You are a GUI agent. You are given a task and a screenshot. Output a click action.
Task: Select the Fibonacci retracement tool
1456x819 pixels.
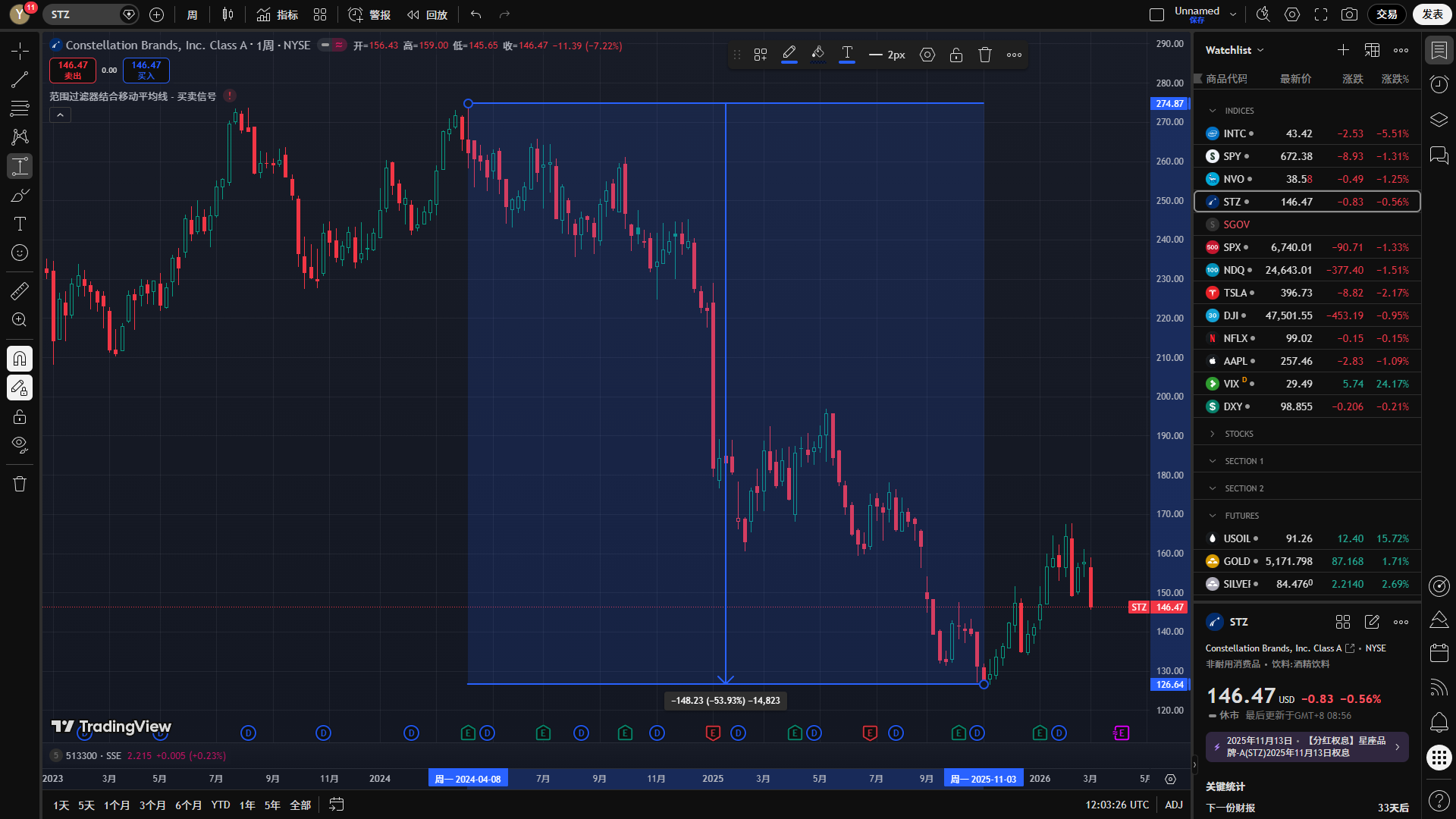(20, 108)
